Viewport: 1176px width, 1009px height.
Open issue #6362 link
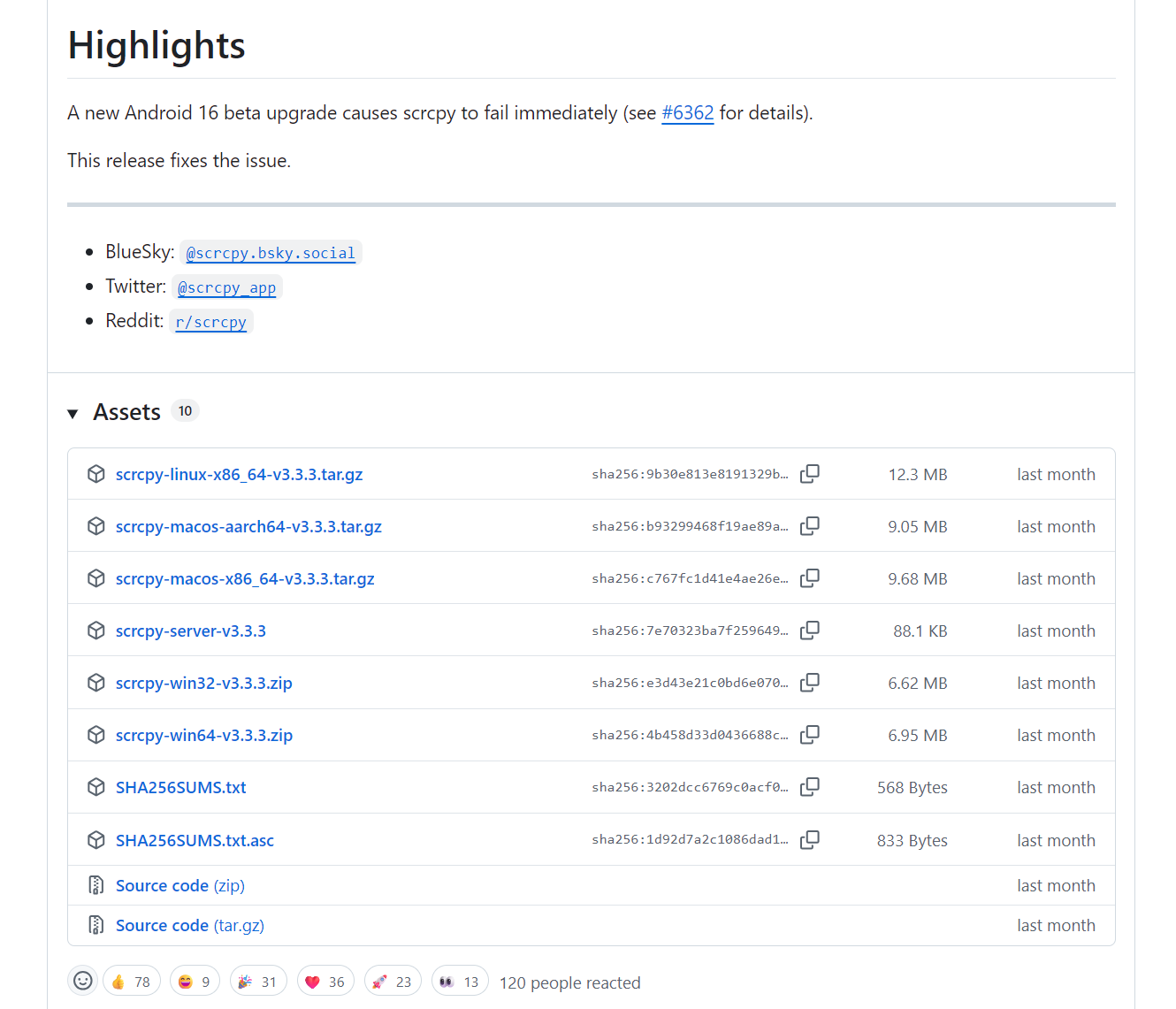(x=687, y=113)
